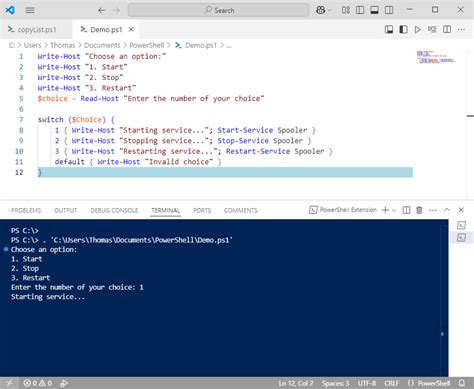Open terminal panel more actions ellipsis
The width and height of the screenshot is (474, 389).
[433, 210]
